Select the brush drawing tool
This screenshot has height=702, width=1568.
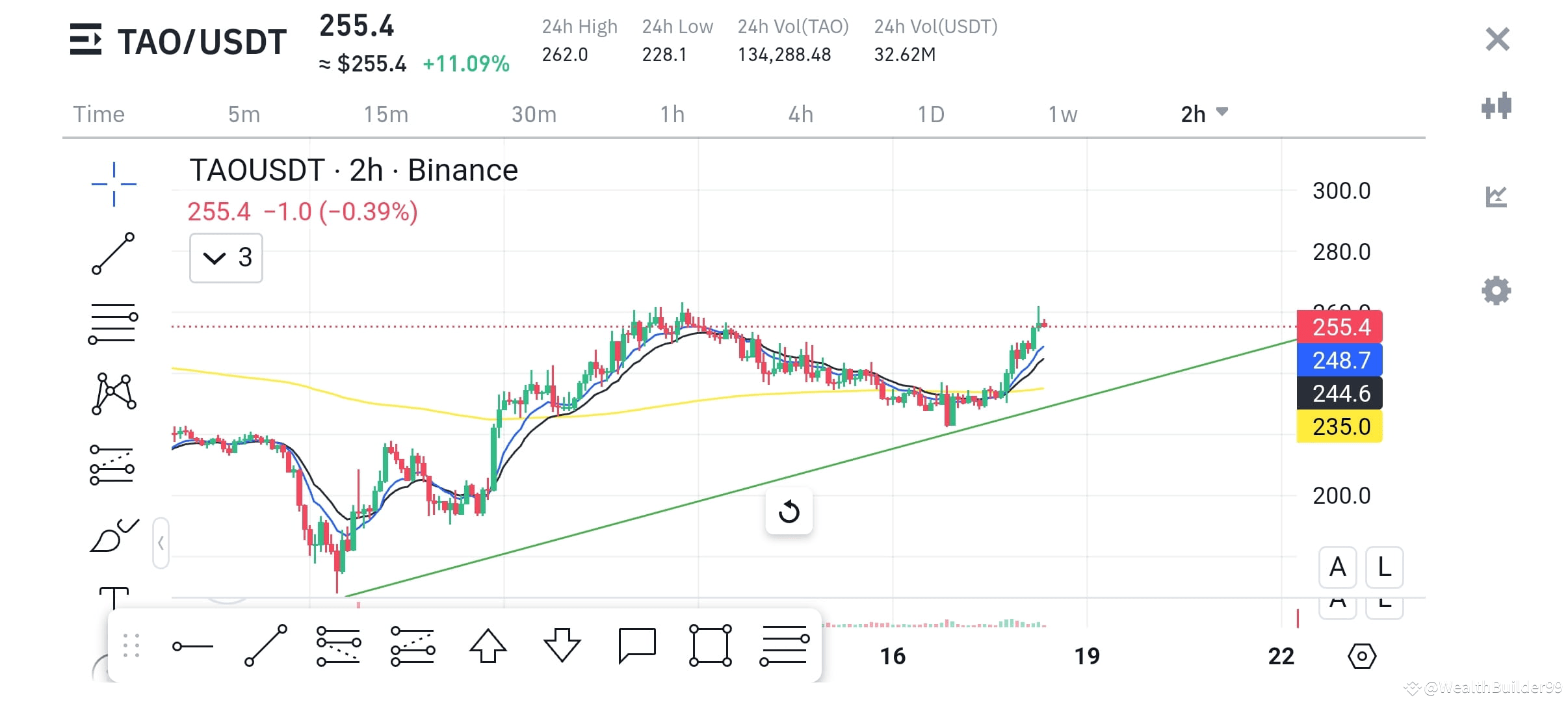(x=114, y=534)
